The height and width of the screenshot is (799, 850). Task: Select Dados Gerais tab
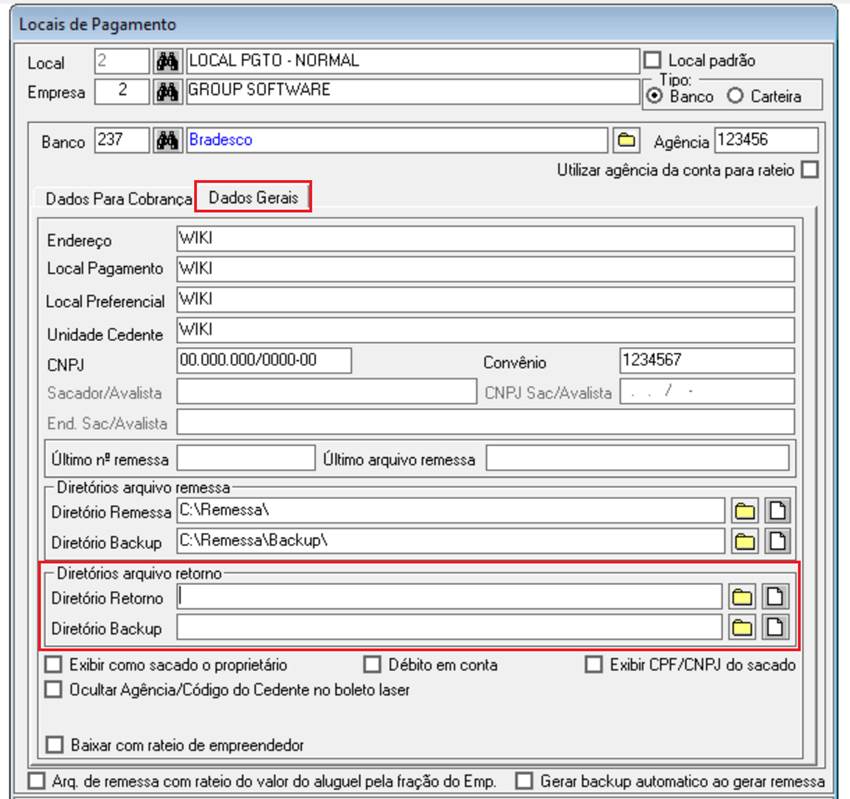coord(253,197)
